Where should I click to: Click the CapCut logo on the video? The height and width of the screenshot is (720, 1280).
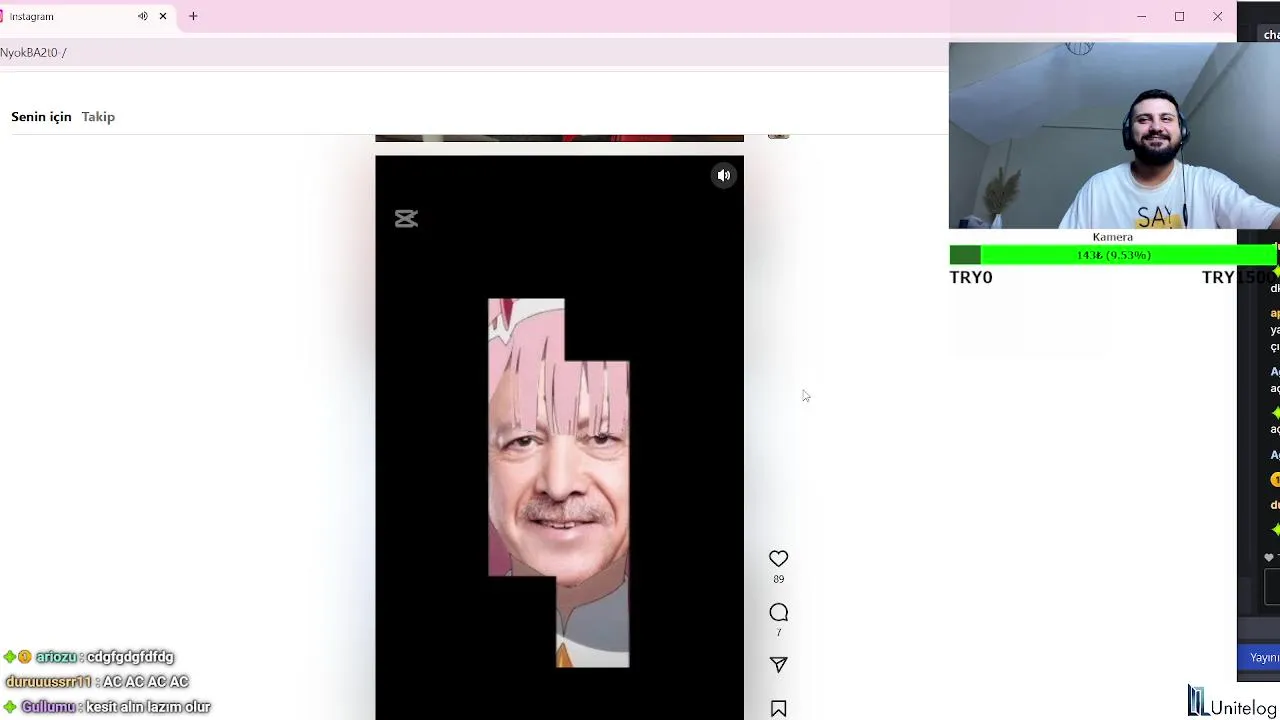pos(406,218)
